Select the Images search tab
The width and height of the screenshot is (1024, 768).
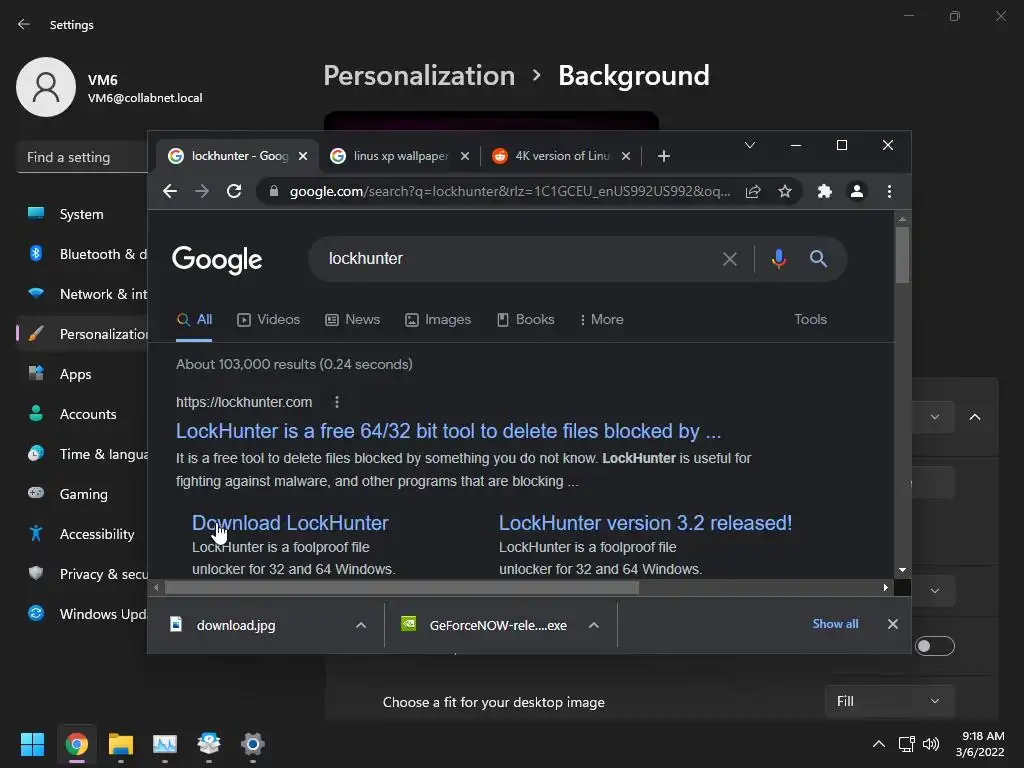438,319
